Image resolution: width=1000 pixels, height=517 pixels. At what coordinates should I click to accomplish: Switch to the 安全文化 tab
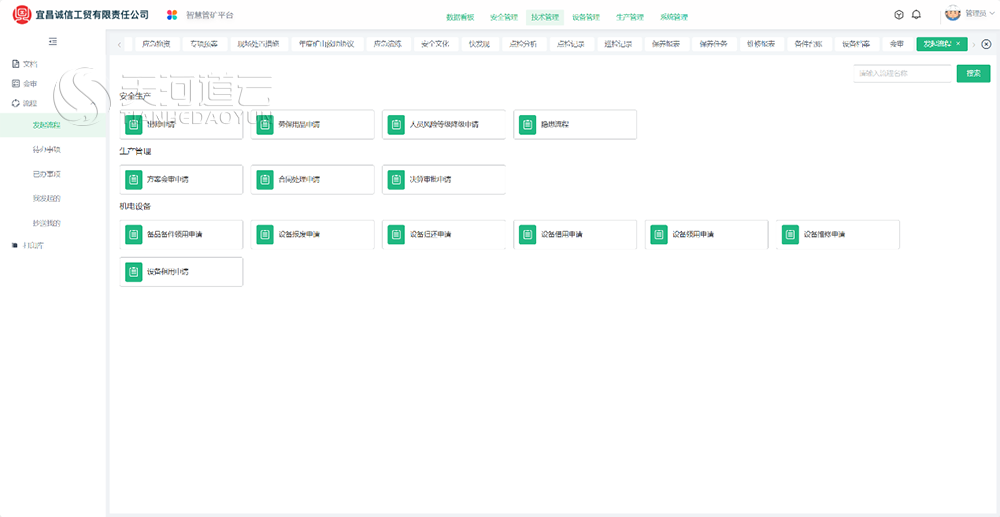pyautogui.click(x=436, y=44)
